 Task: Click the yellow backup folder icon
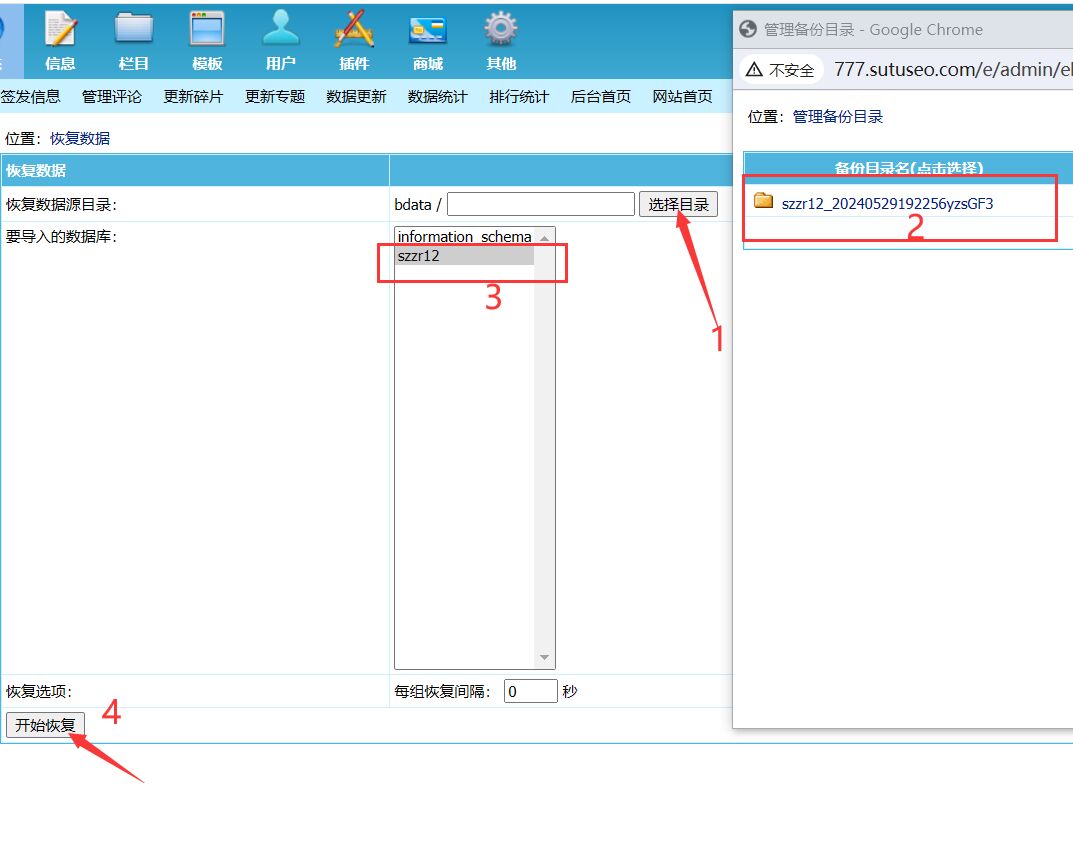pyautogui.click(x=764, y=201)
